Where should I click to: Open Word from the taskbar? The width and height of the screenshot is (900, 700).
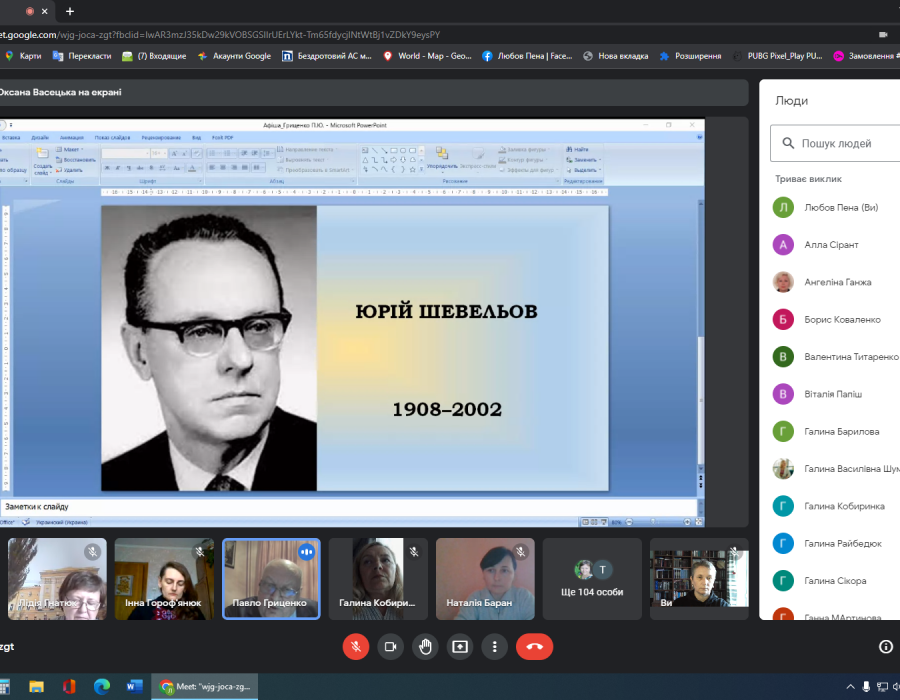click(x=134, y=687)
